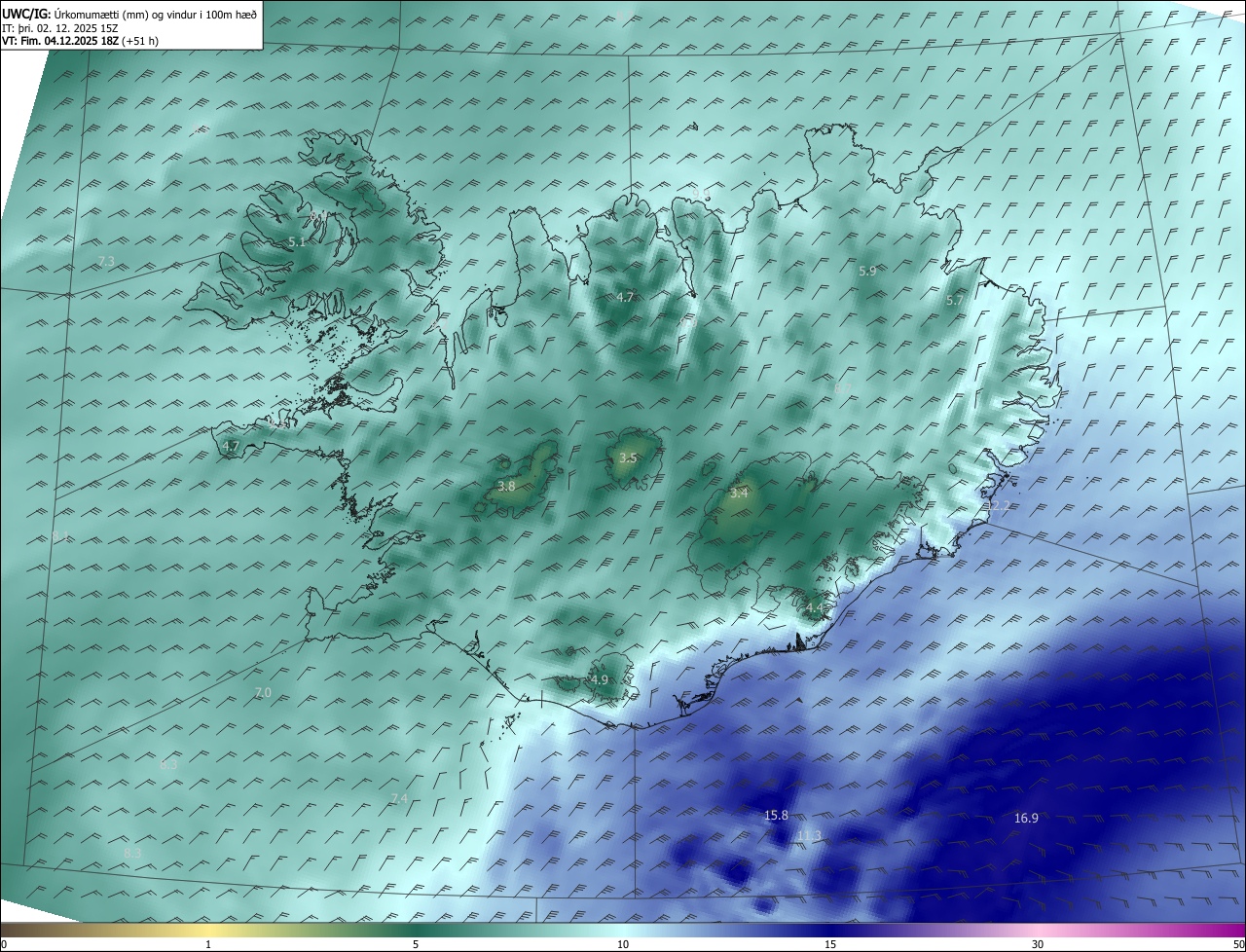Click the '10' tick on the color scale
This screenshot has width=1246, height=952.
pyautogui.click(x=623, y=944)
